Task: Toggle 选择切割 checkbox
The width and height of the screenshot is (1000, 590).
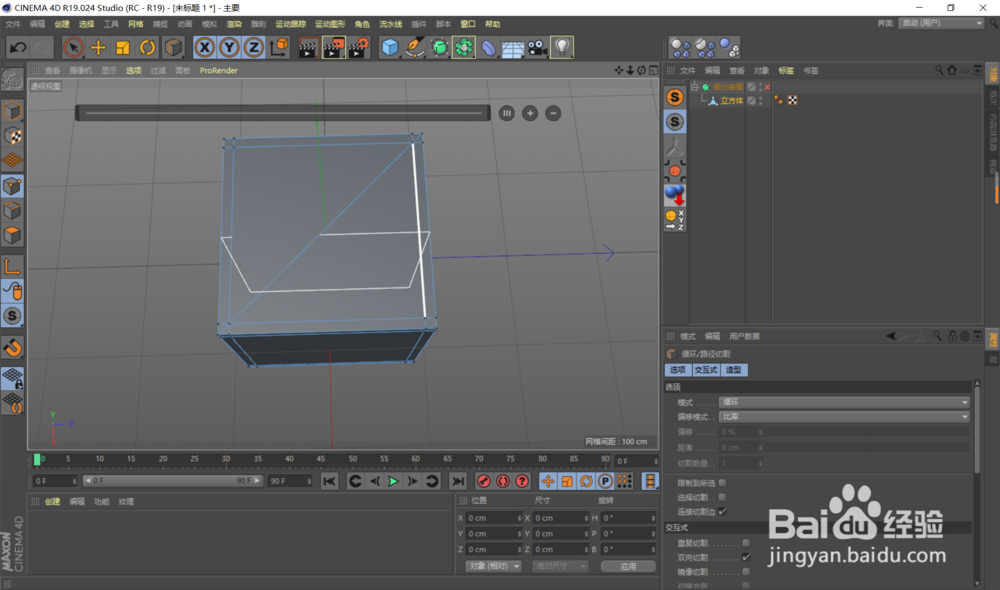Action: (722, 497)
